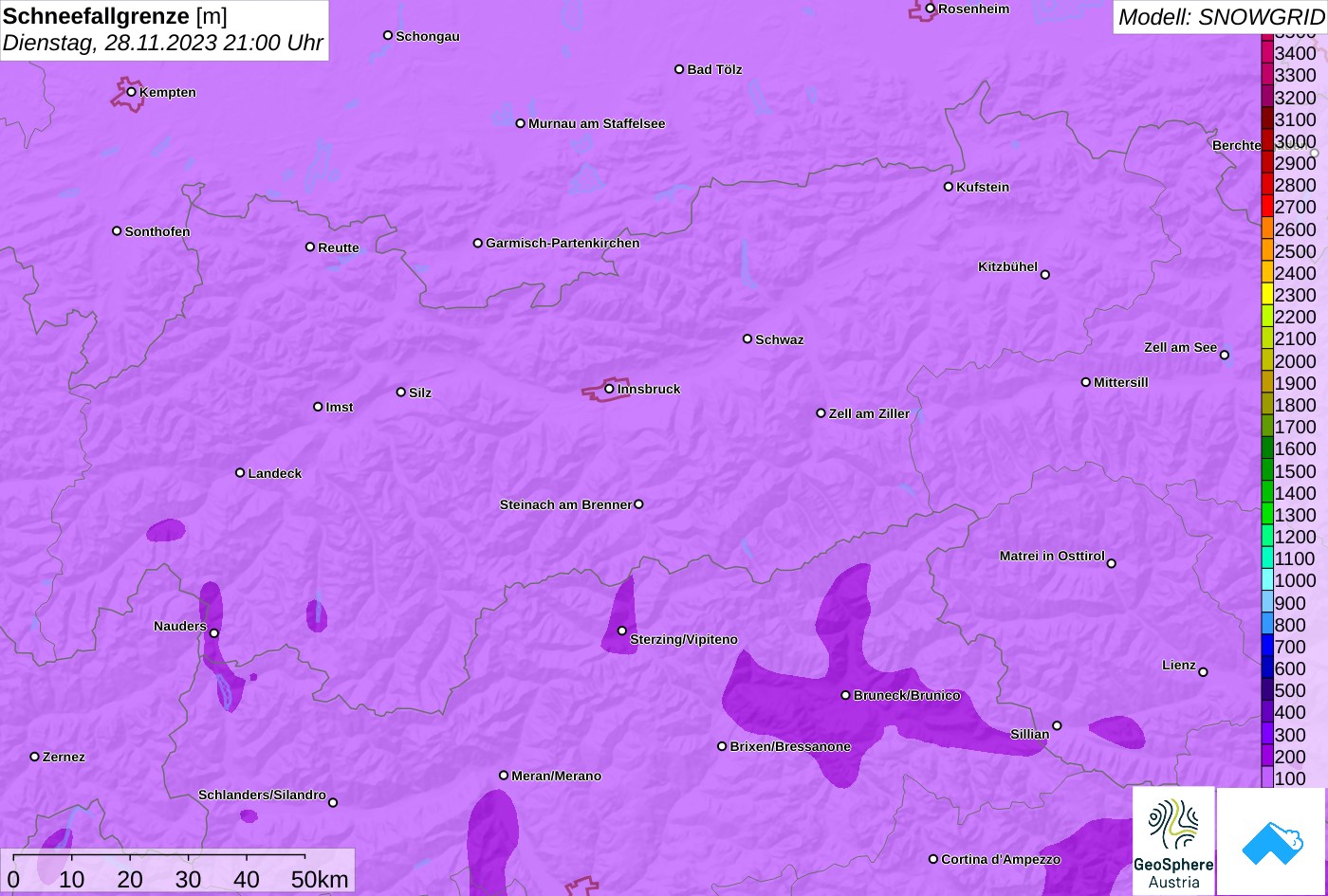Viewport: 1328px width, 896px height.
Task: Click the Zernez location dot
Action: coord(35,757)
